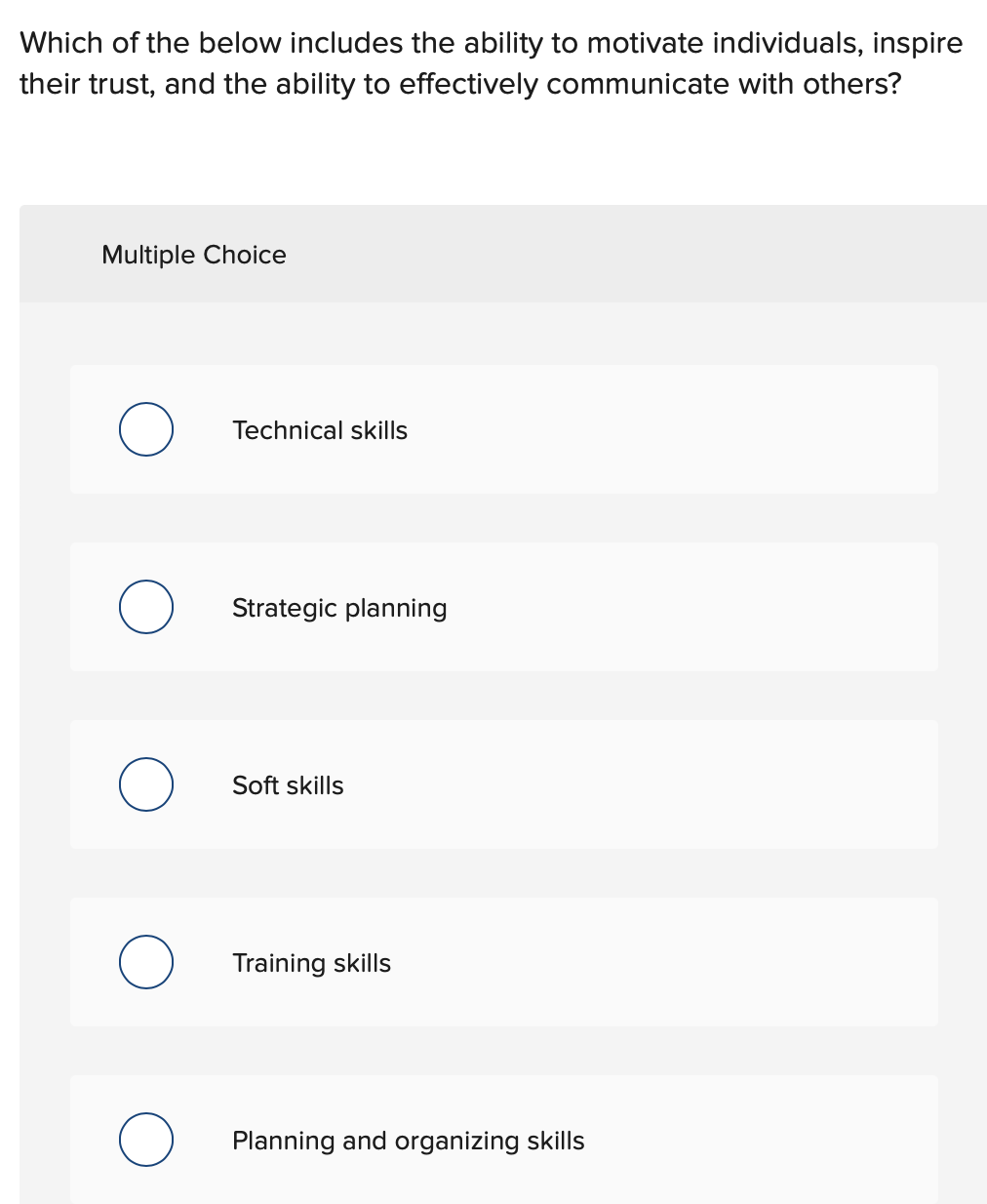Click the Technical skills answer label
The image size is (987, 1204).
tap(320, 429)
